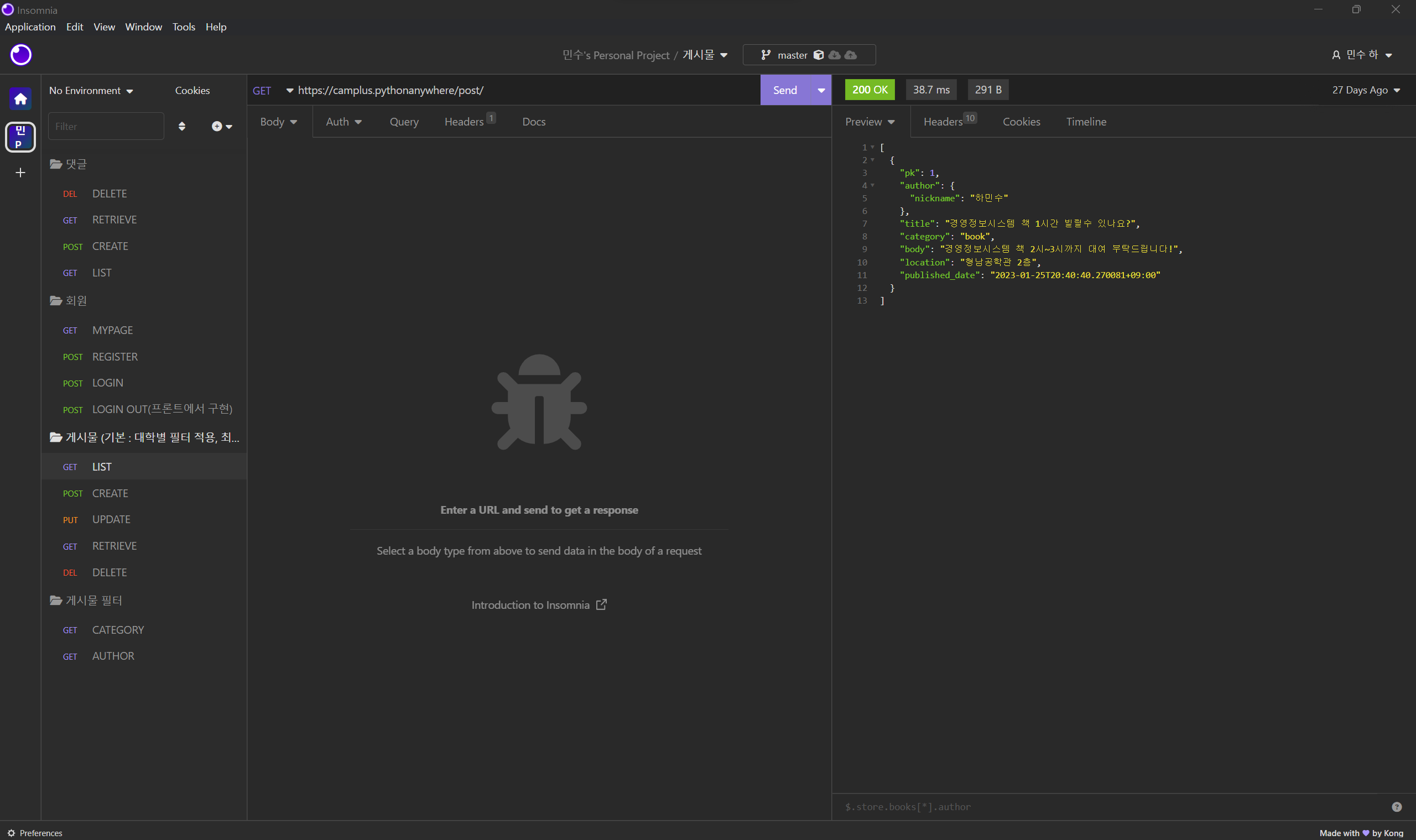Open the external link icon beside Introduction
The height and width of the screenshot is (840, 1416).
point(601,604)
